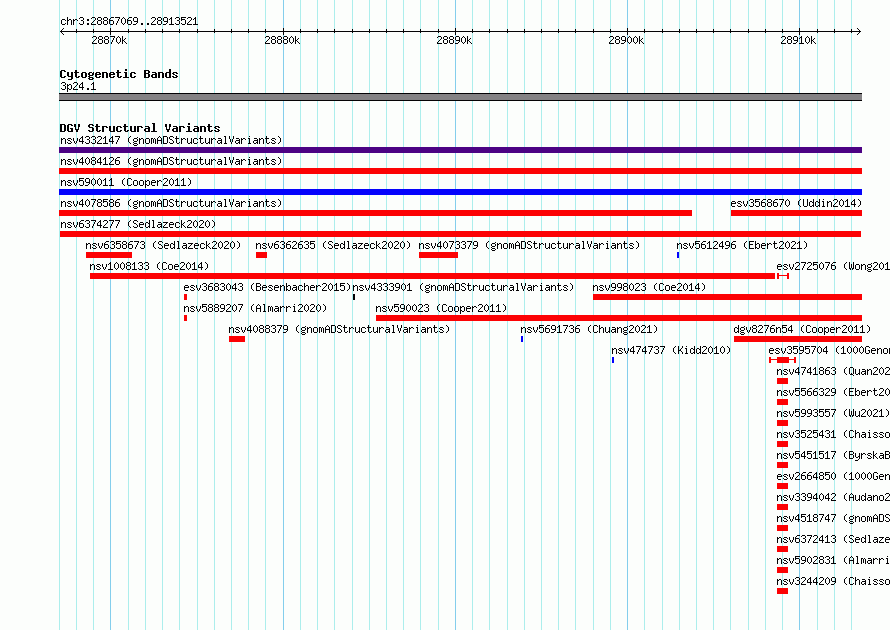Image resolution: width=890 pixels, height=630 pixels.
Task: Click nsv4333901 gnomAD variant label
Action: [463, 287]
